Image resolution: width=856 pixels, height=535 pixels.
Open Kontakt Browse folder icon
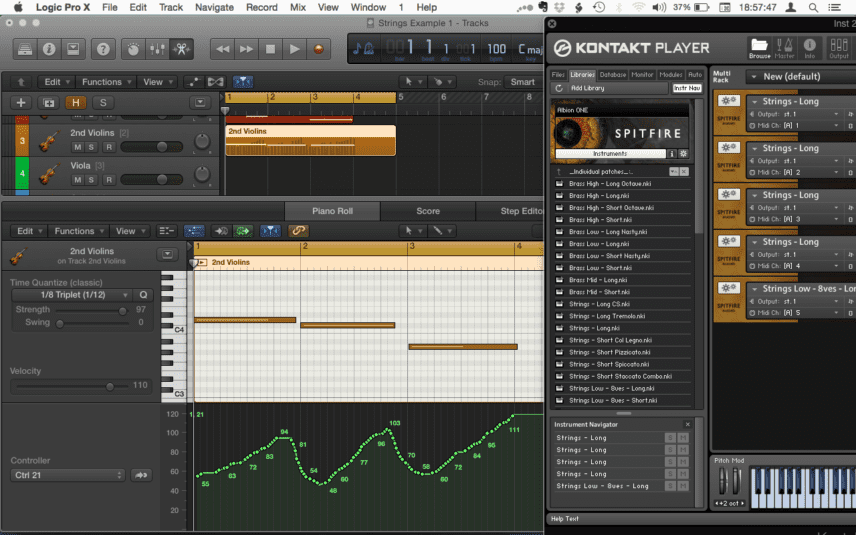[759, 48]
